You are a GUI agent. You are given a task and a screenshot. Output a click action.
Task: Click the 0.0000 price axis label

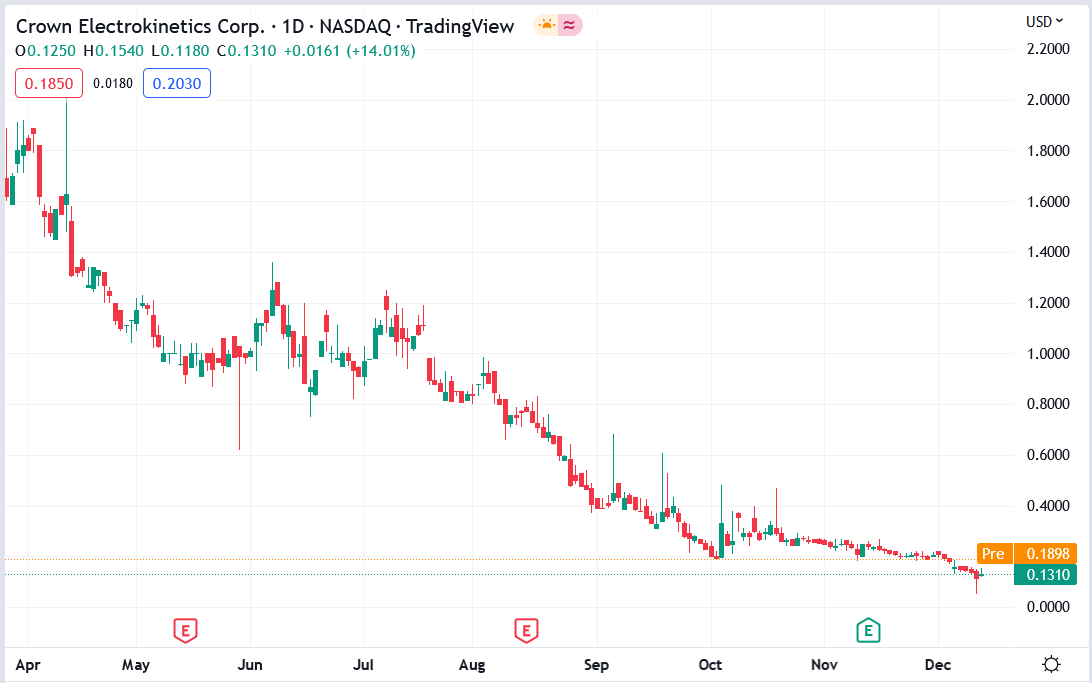tap(1048, 607)
